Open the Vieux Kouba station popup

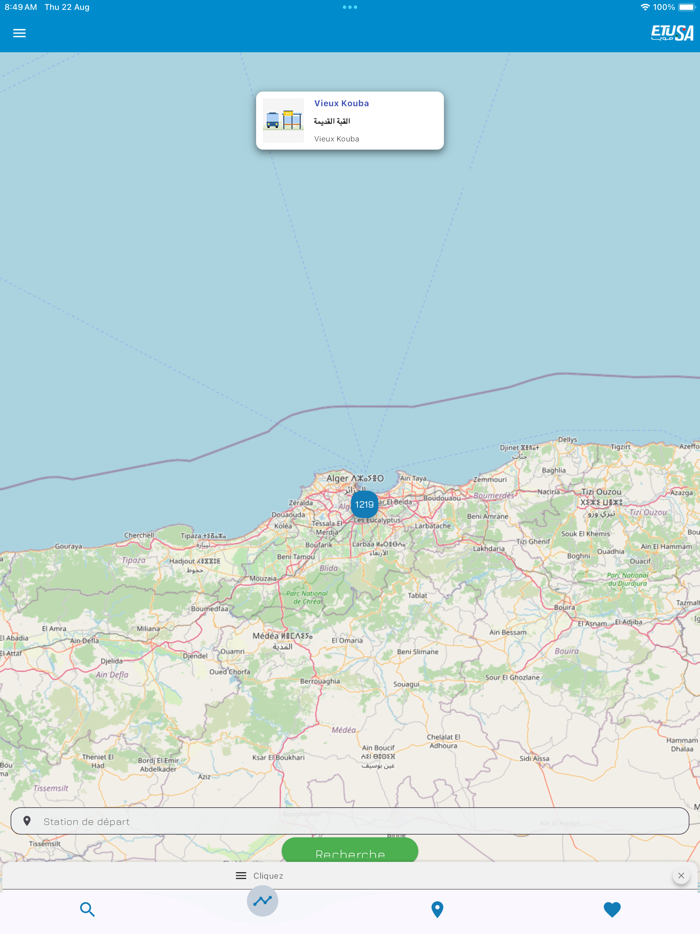coord(350,120)
